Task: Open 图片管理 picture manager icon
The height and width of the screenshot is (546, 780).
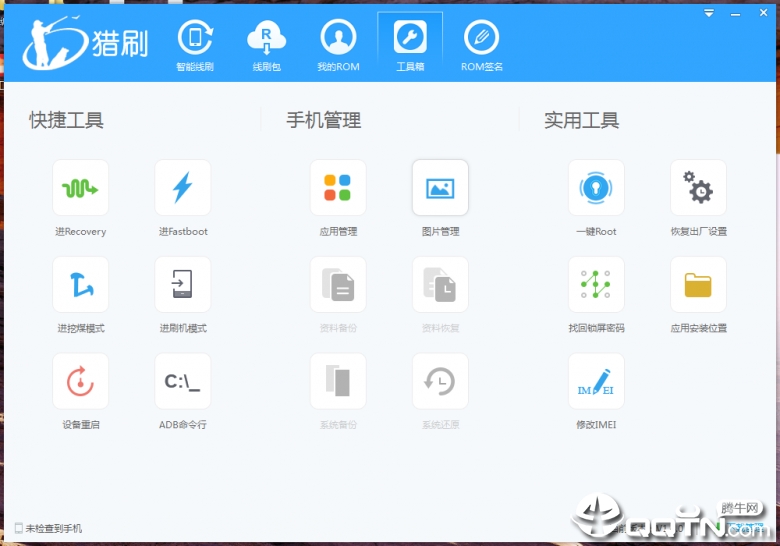Action: [x=440, y=188]
